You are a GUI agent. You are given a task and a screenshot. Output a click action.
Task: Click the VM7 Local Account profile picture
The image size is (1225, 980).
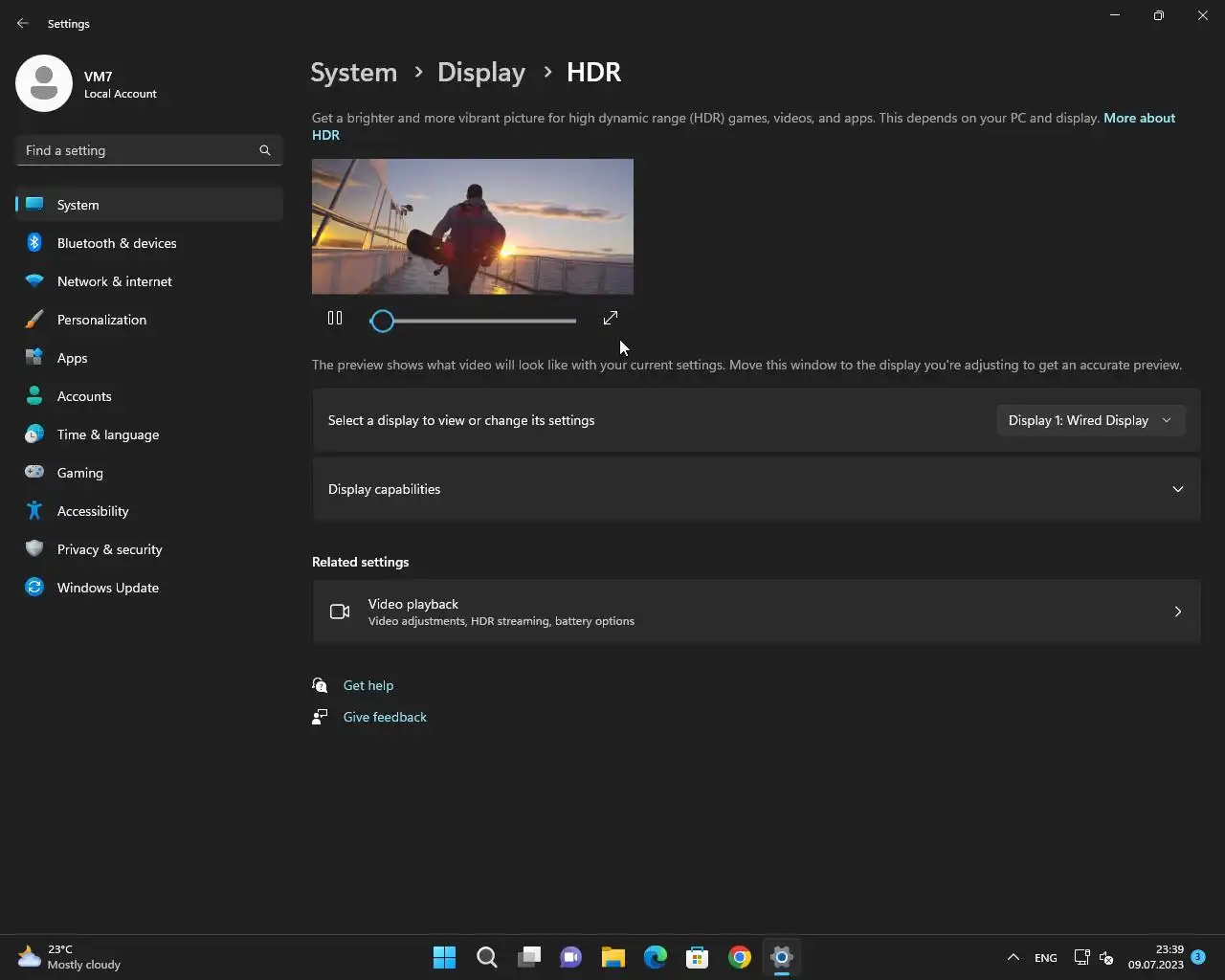[44, 83]
